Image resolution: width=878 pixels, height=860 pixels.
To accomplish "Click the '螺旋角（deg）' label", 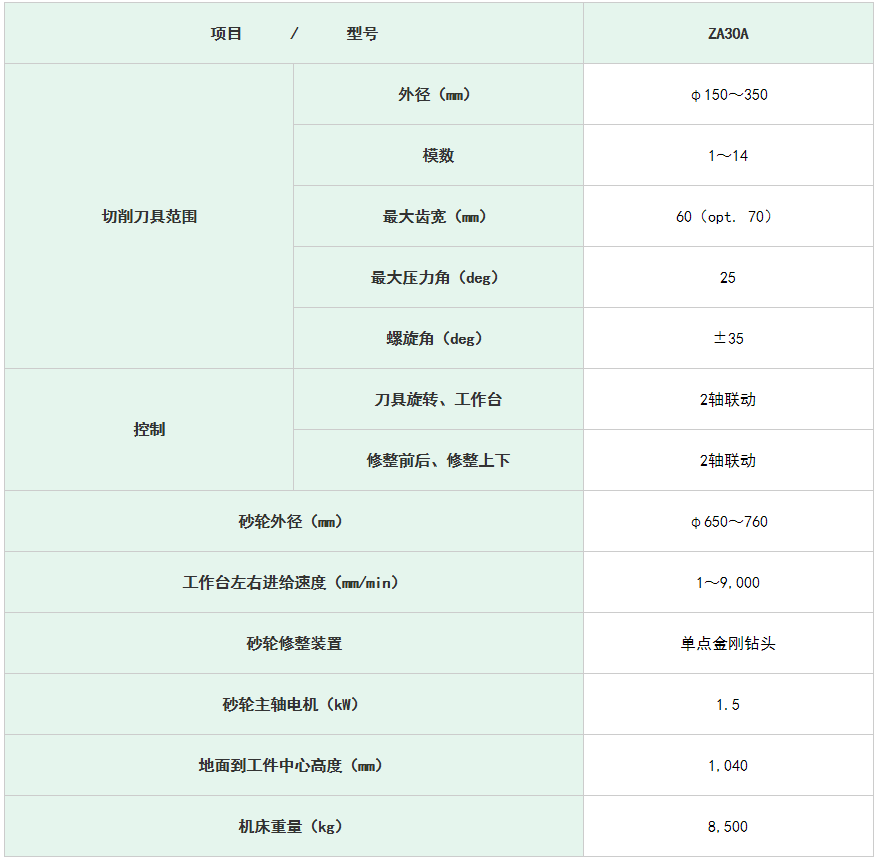I will click(x=434, y=339).
